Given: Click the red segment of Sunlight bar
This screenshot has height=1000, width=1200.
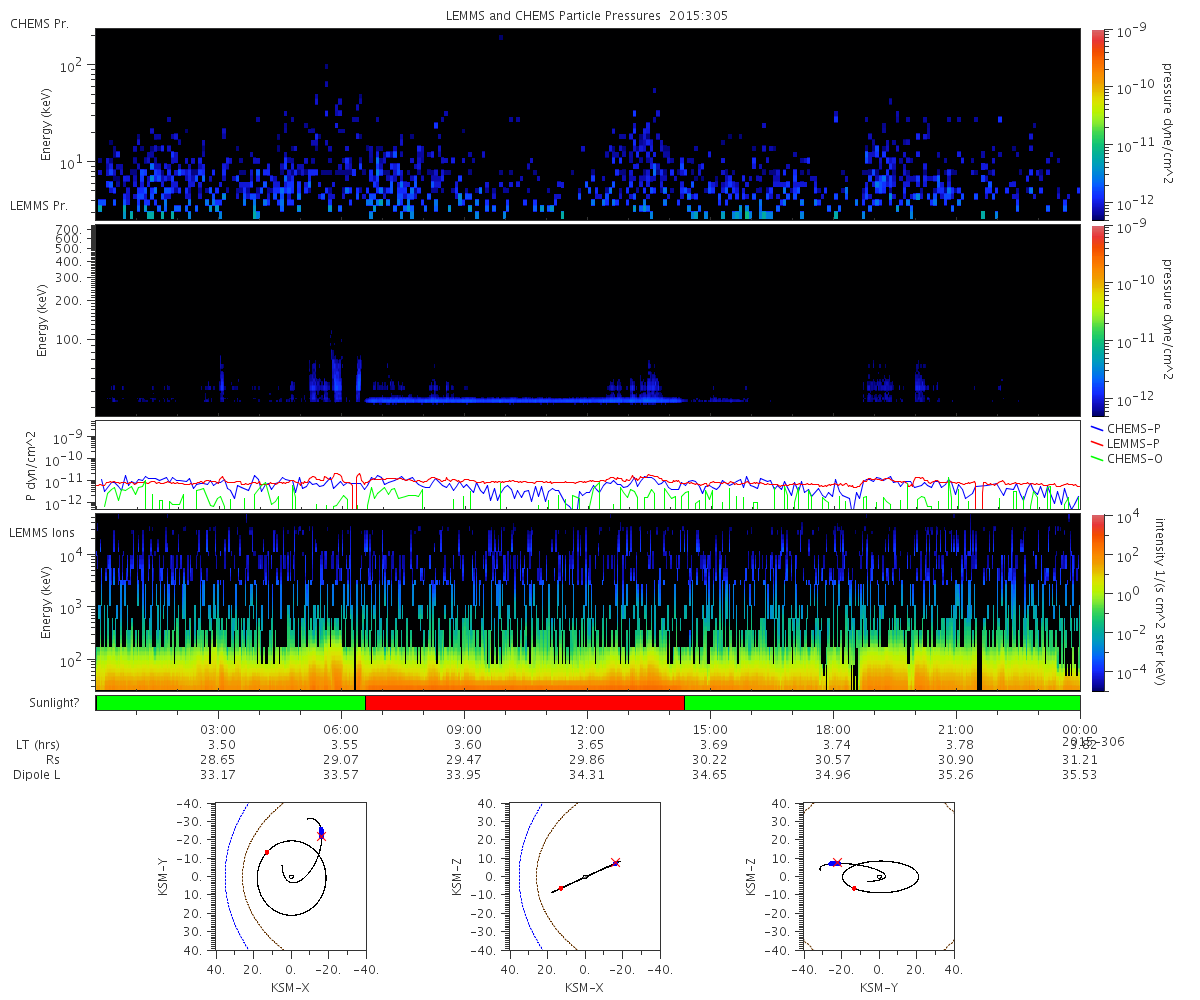Looking at the screenshot, I should 525,703.
